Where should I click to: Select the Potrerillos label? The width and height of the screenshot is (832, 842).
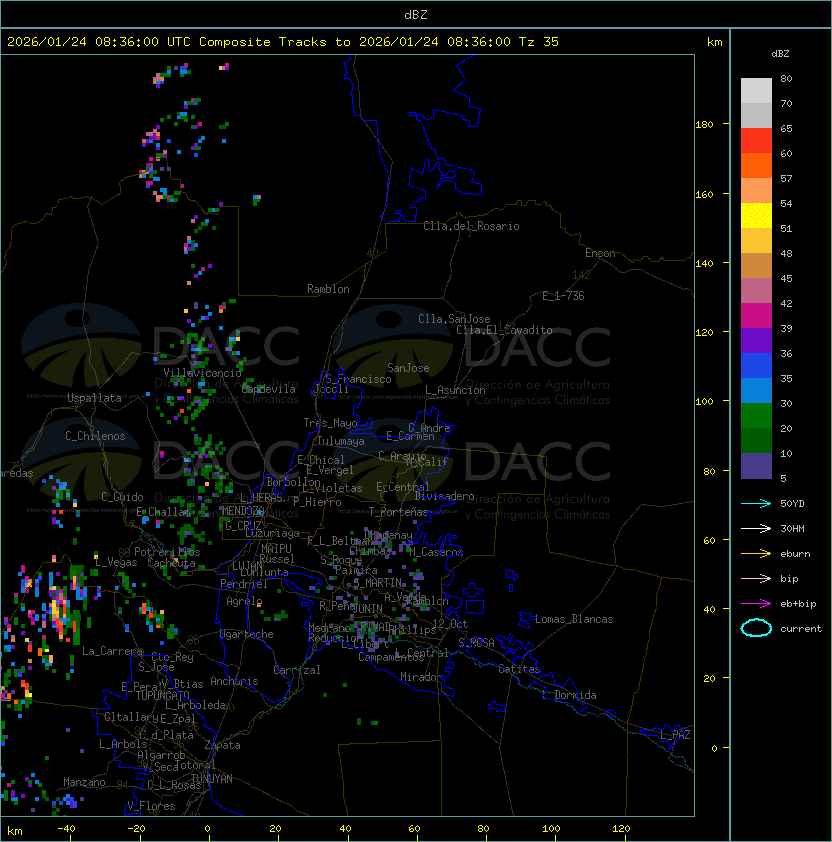[167, 552]
